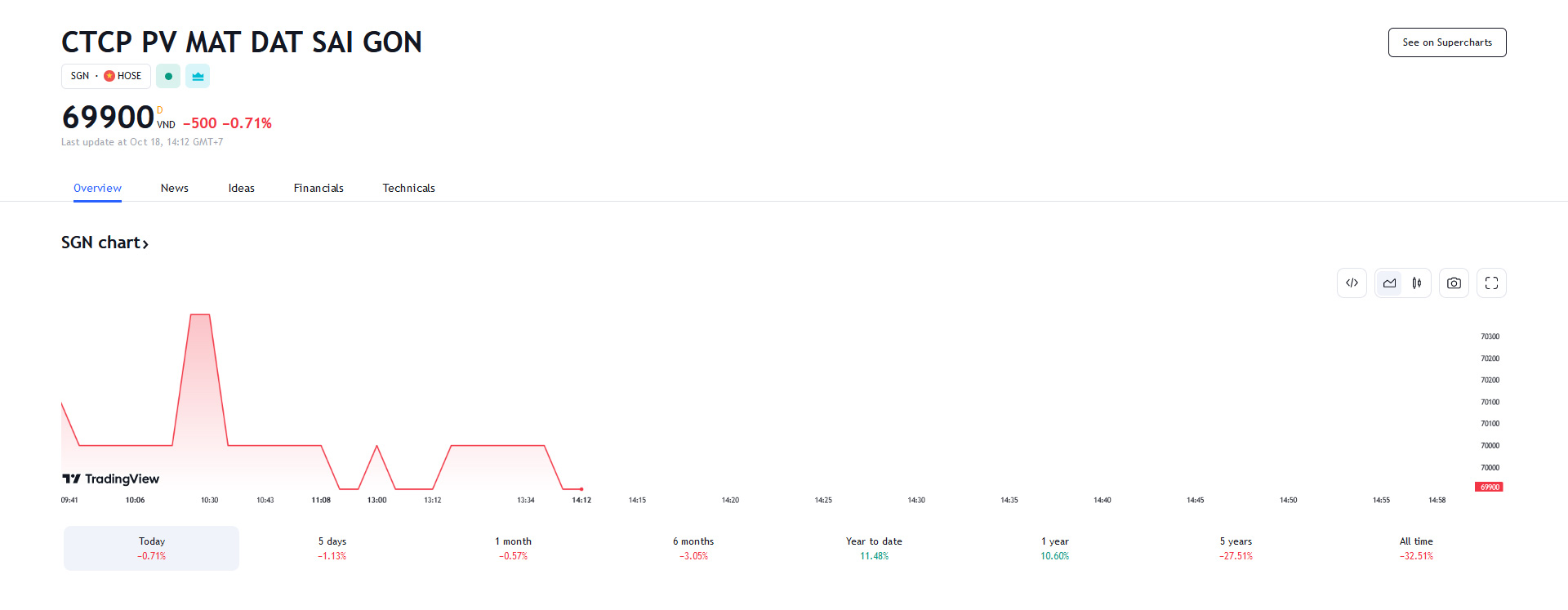
Task: Open the code/embed chart icon
Action: (1352, 283)
